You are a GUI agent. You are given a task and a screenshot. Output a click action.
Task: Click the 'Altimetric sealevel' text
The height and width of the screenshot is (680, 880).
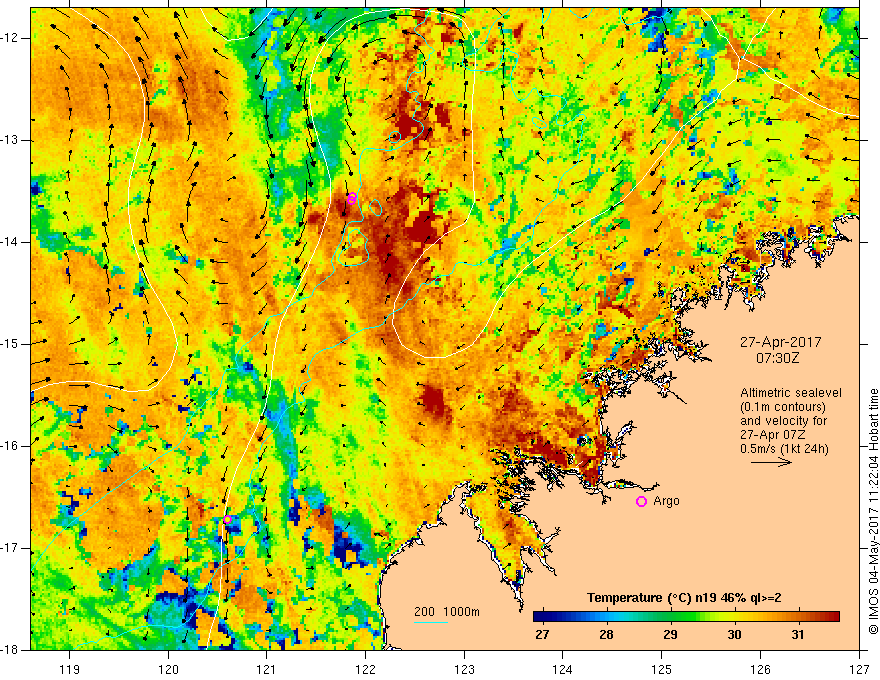(790, 393)
